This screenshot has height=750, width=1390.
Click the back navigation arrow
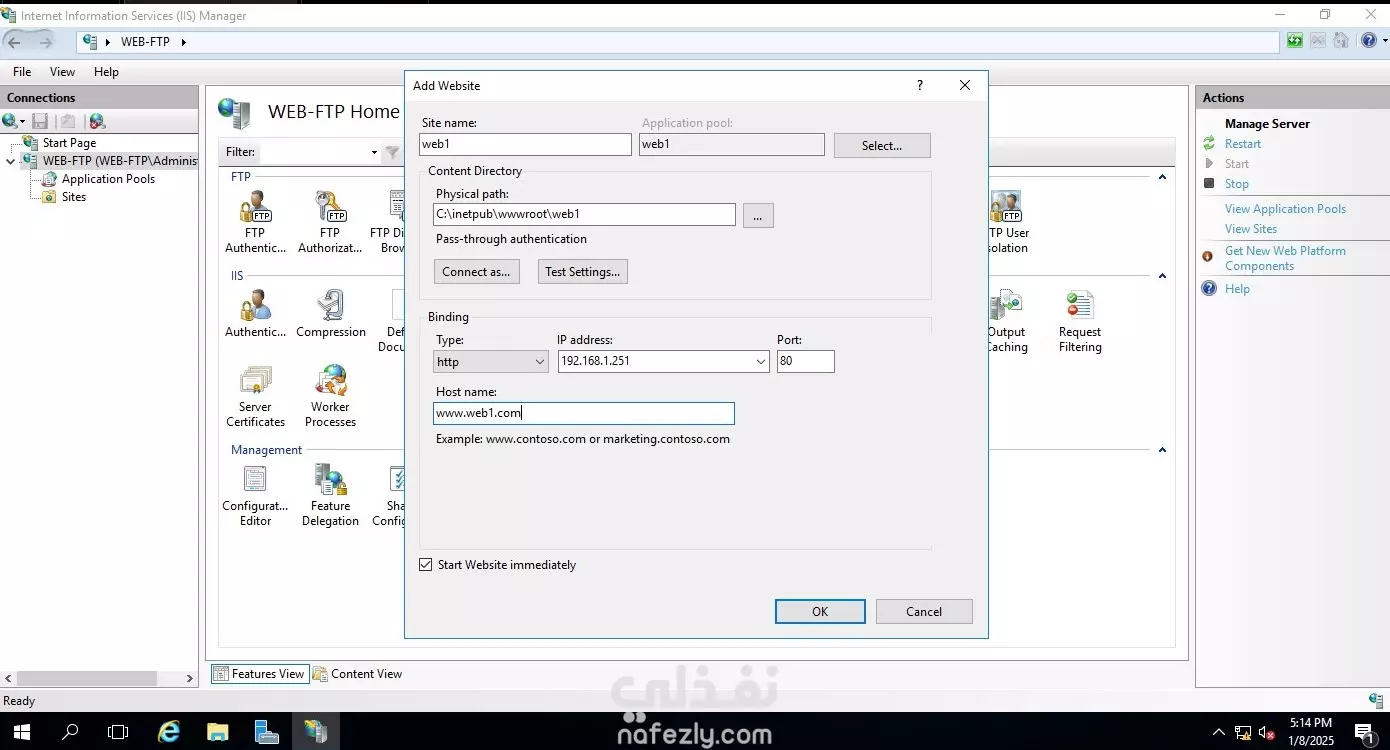point(14,42)
